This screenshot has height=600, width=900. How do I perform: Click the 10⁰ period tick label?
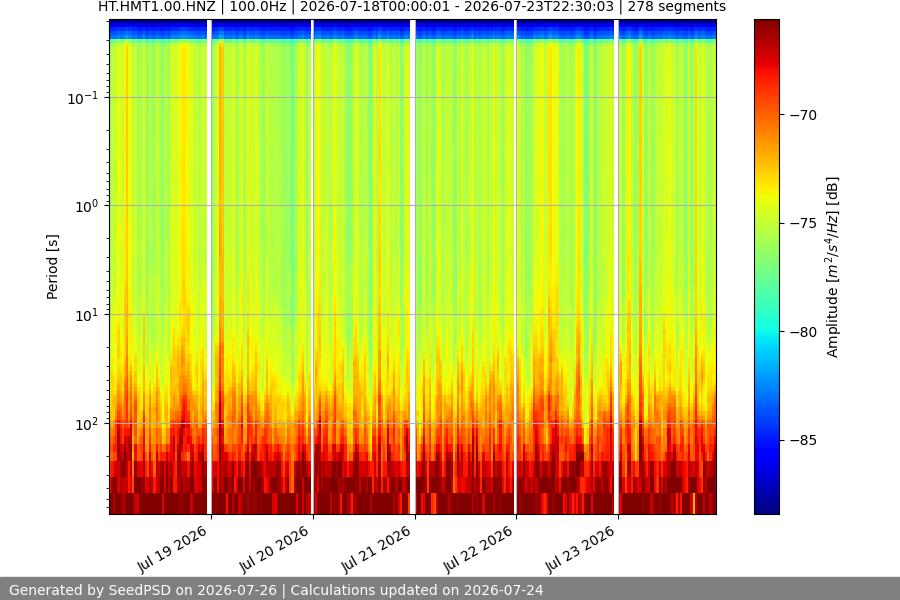pos(87,207)
